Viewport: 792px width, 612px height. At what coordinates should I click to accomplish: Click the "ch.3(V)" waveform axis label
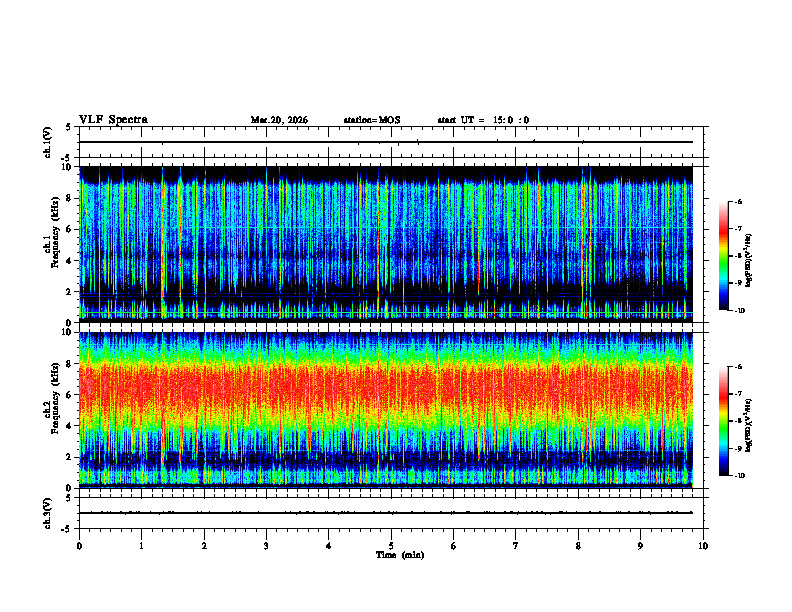pyautogui.click(x=48, y=513)
